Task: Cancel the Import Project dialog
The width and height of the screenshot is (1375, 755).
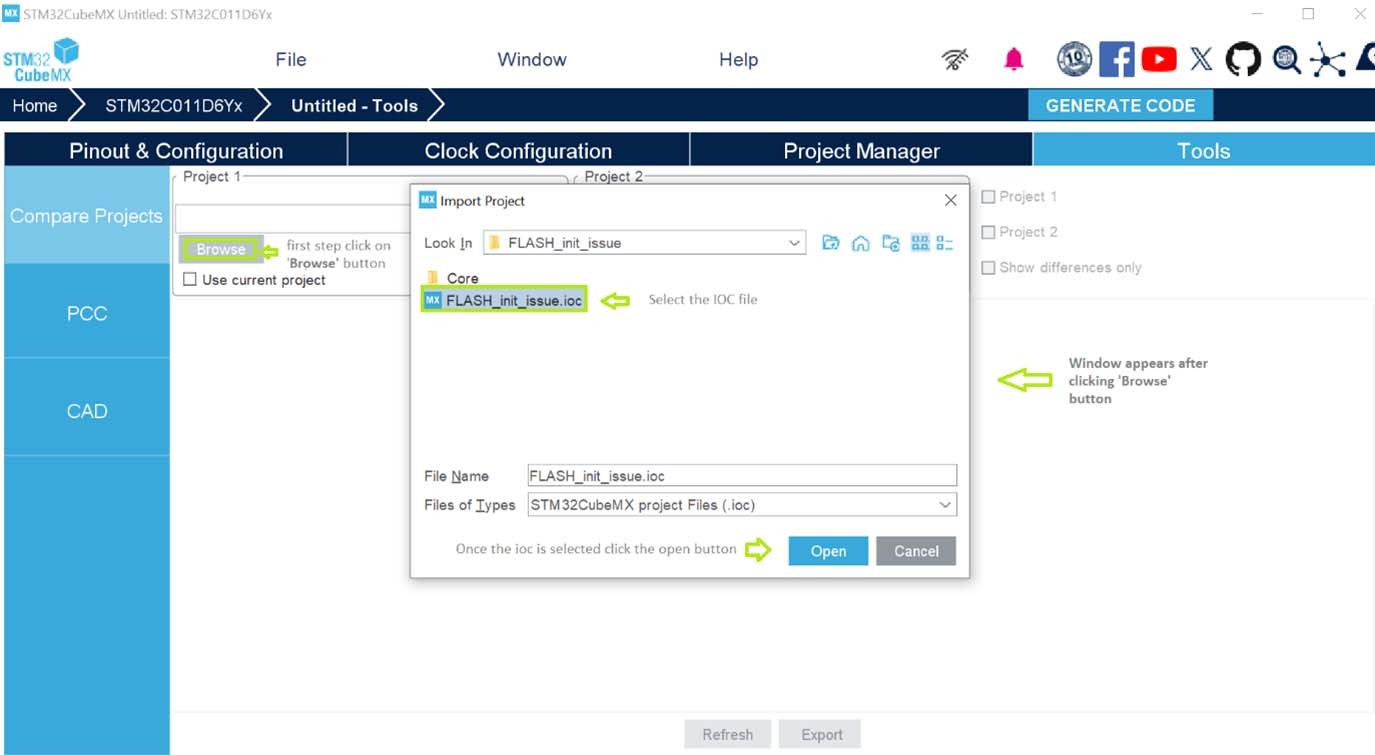Action: click(916, 551)
